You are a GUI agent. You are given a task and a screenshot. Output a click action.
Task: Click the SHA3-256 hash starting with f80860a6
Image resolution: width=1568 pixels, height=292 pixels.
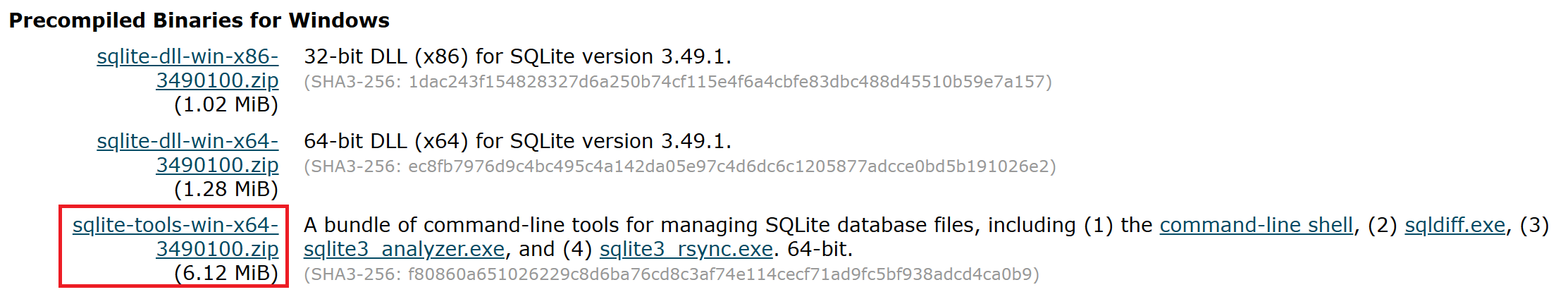click(x=671, y=274)
